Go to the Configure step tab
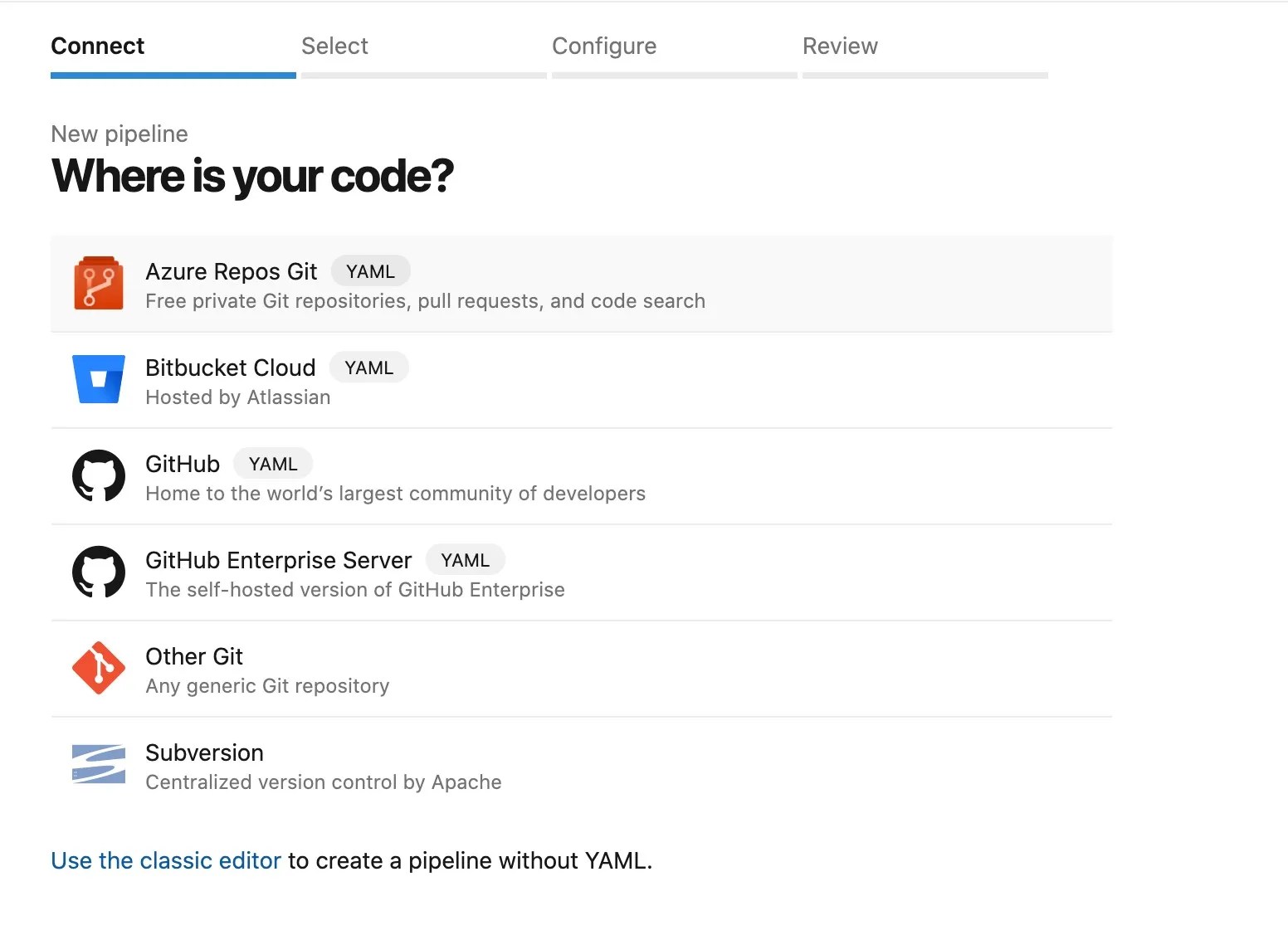This screenshot has width=1288, height=935. pos(604,46)
